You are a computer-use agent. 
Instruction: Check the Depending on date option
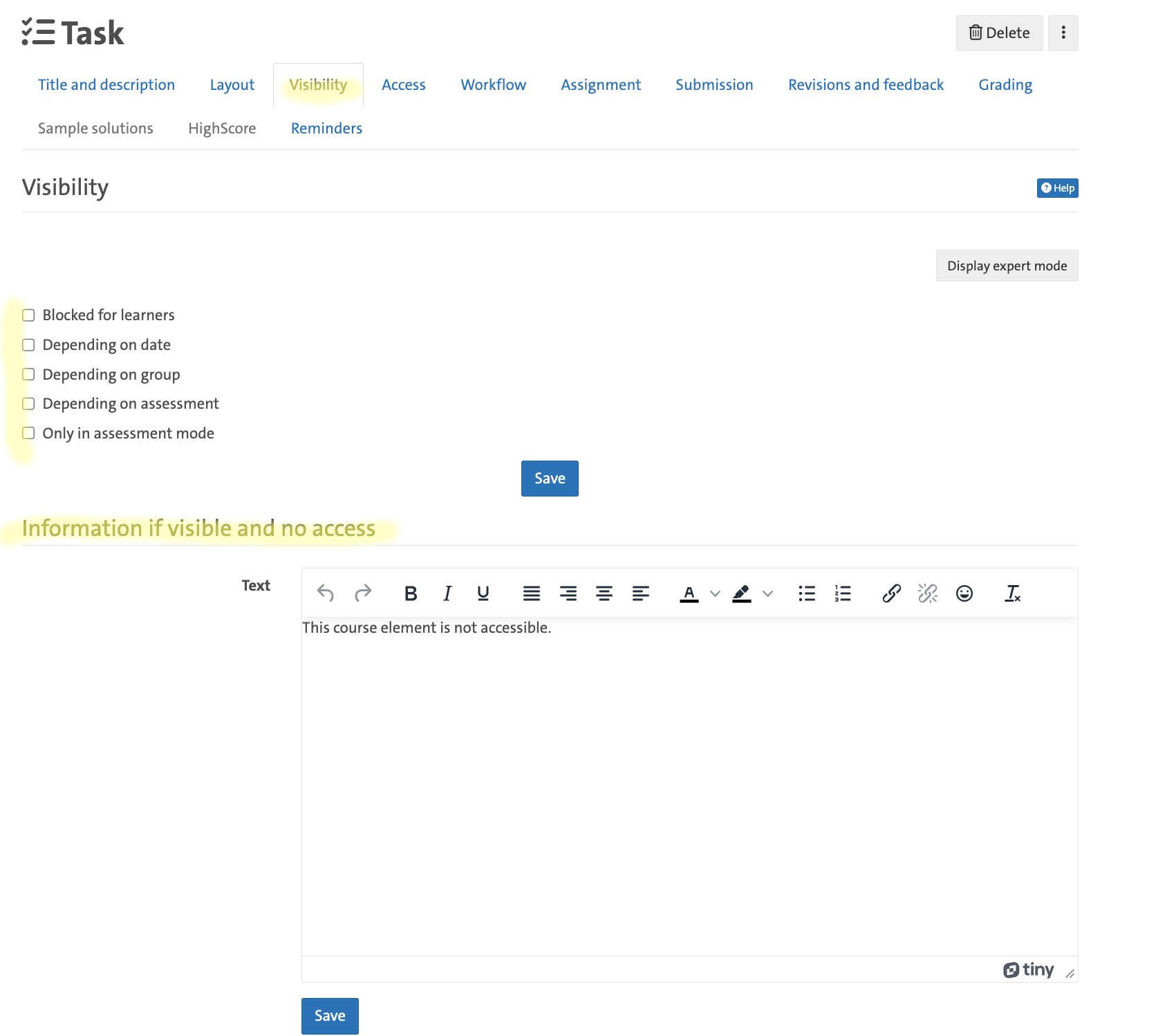click(x=28, y=345)
